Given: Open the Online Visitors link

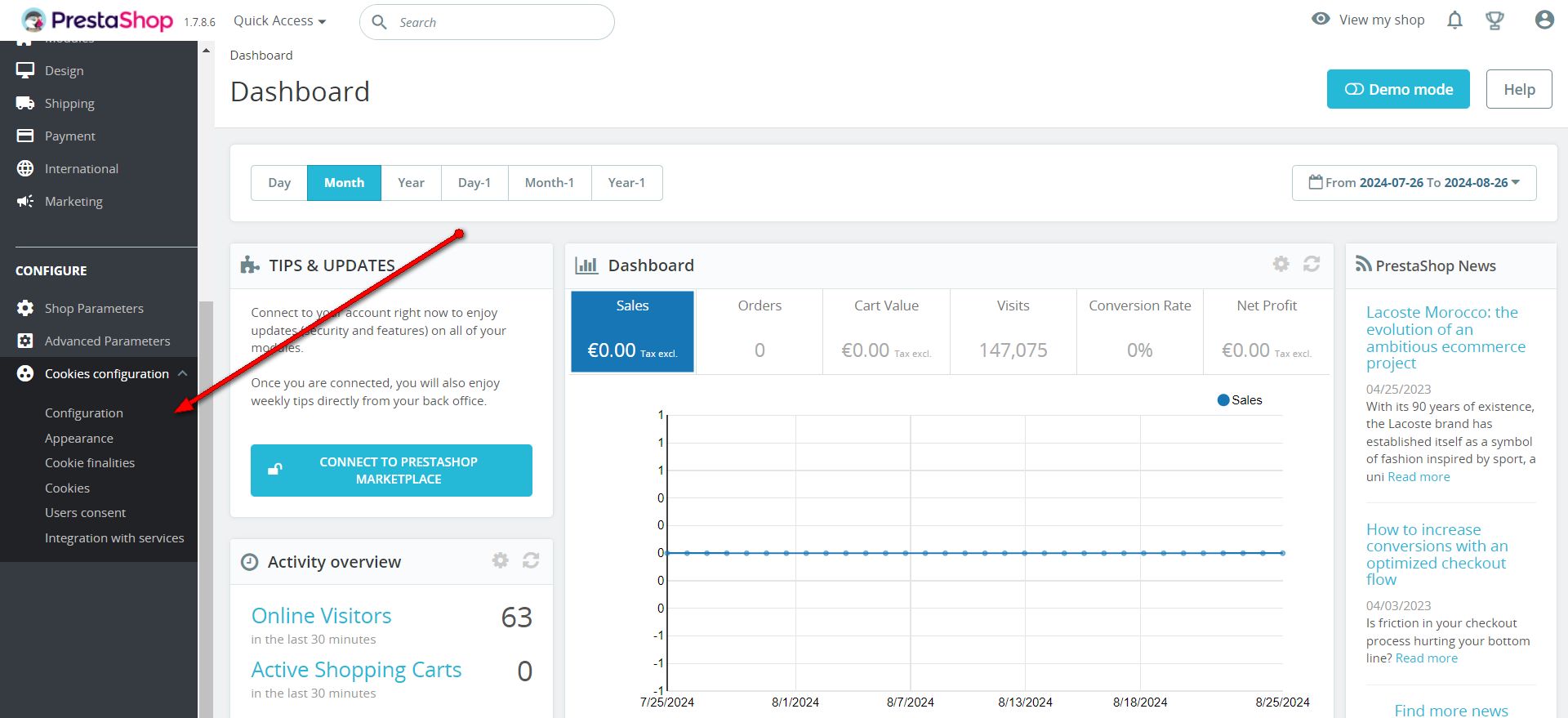Looking at the screenshot, I should click(x=321, y=616).
